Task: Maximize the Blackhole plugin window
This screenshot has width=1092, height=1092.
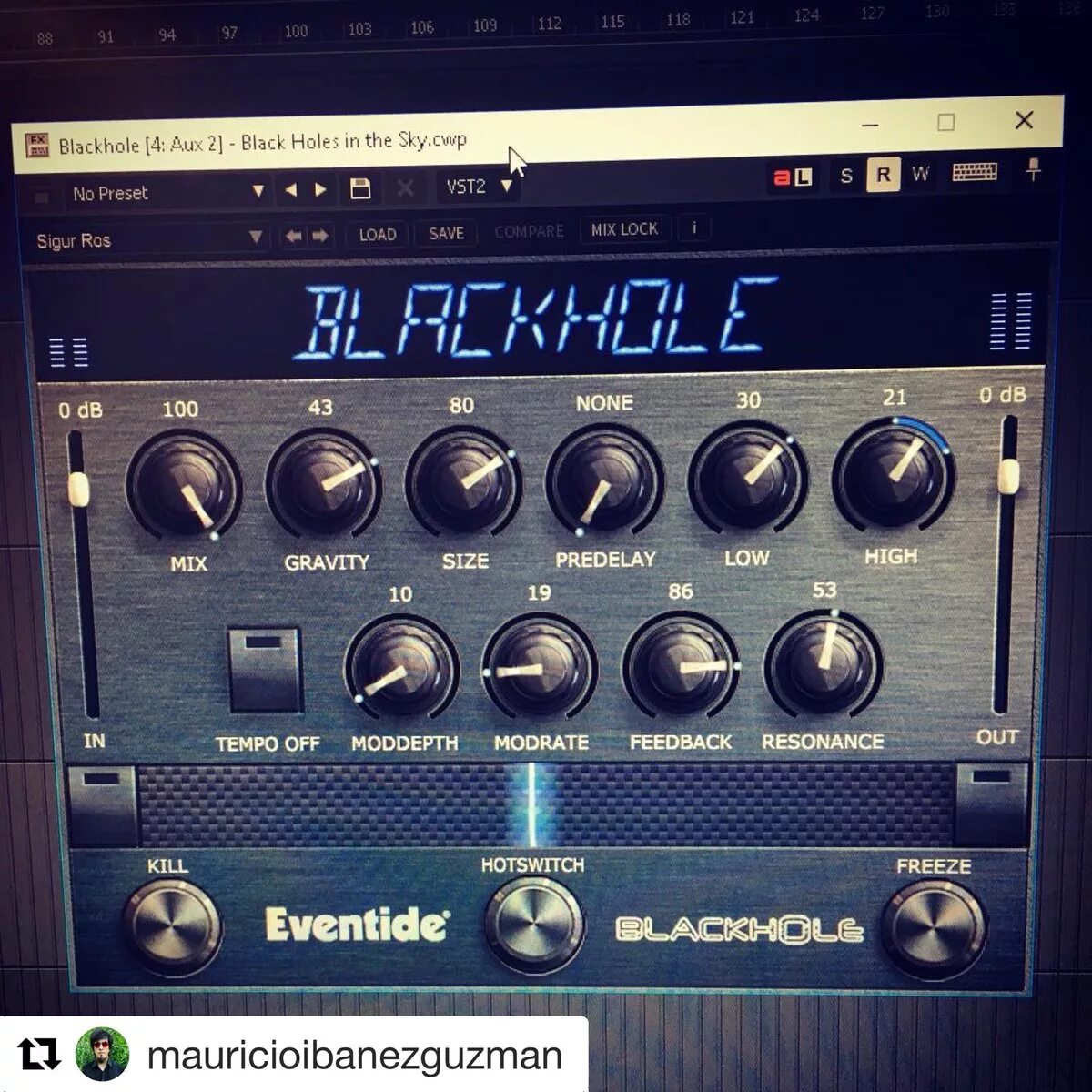Action: 946,122
